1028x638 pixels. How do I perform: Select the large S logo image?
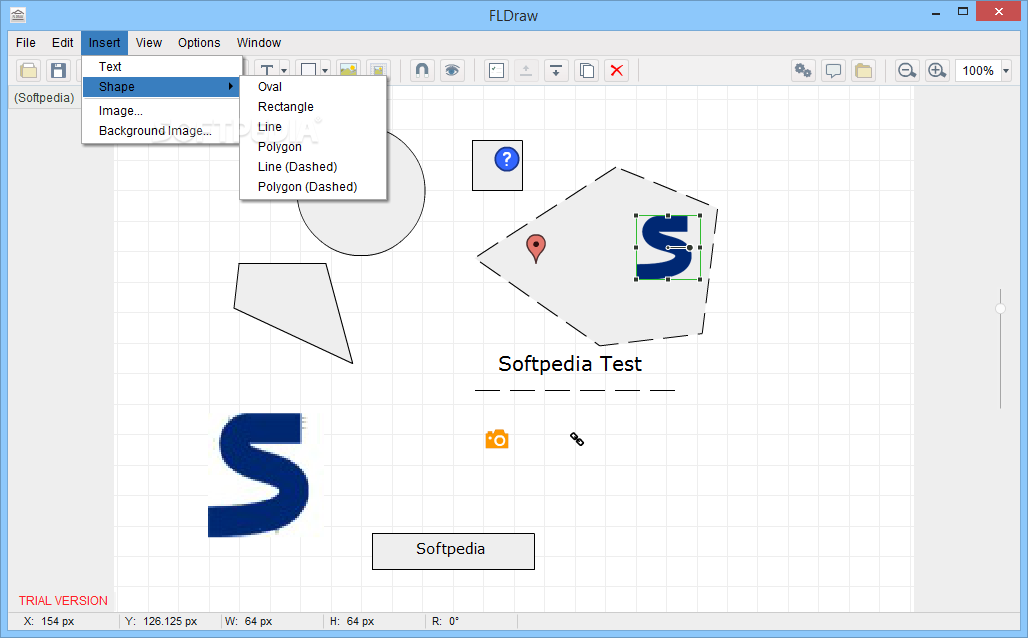[260, 475]
